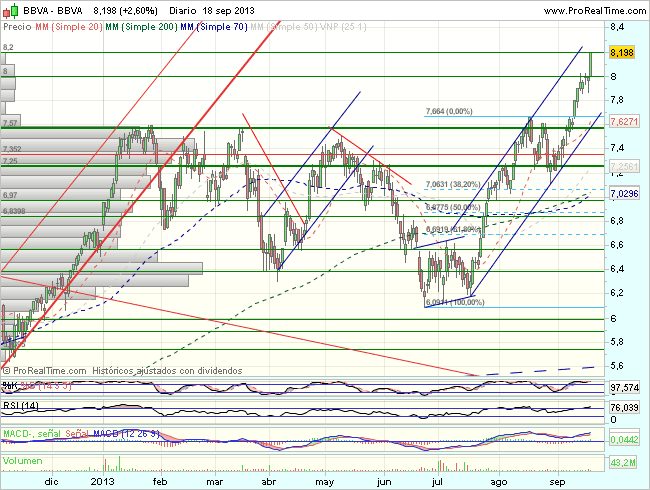Click the 6,8398 horizontal level label
Image resolution: width=650 pixels, height=490 pixels.
click(x=14, y=211)
